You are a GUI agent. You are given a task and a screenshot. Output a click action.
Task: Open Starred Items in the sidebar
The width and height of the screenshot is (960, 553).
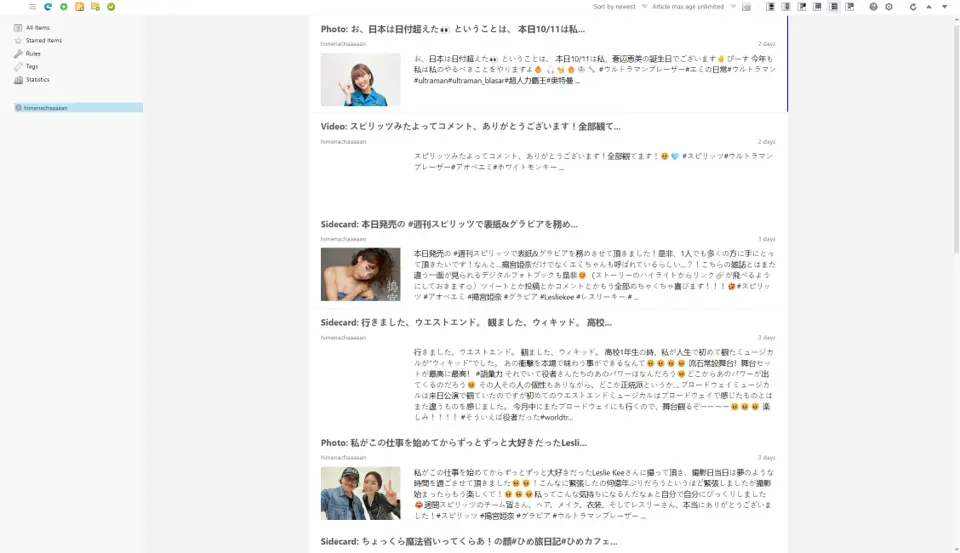pos(43,40)
